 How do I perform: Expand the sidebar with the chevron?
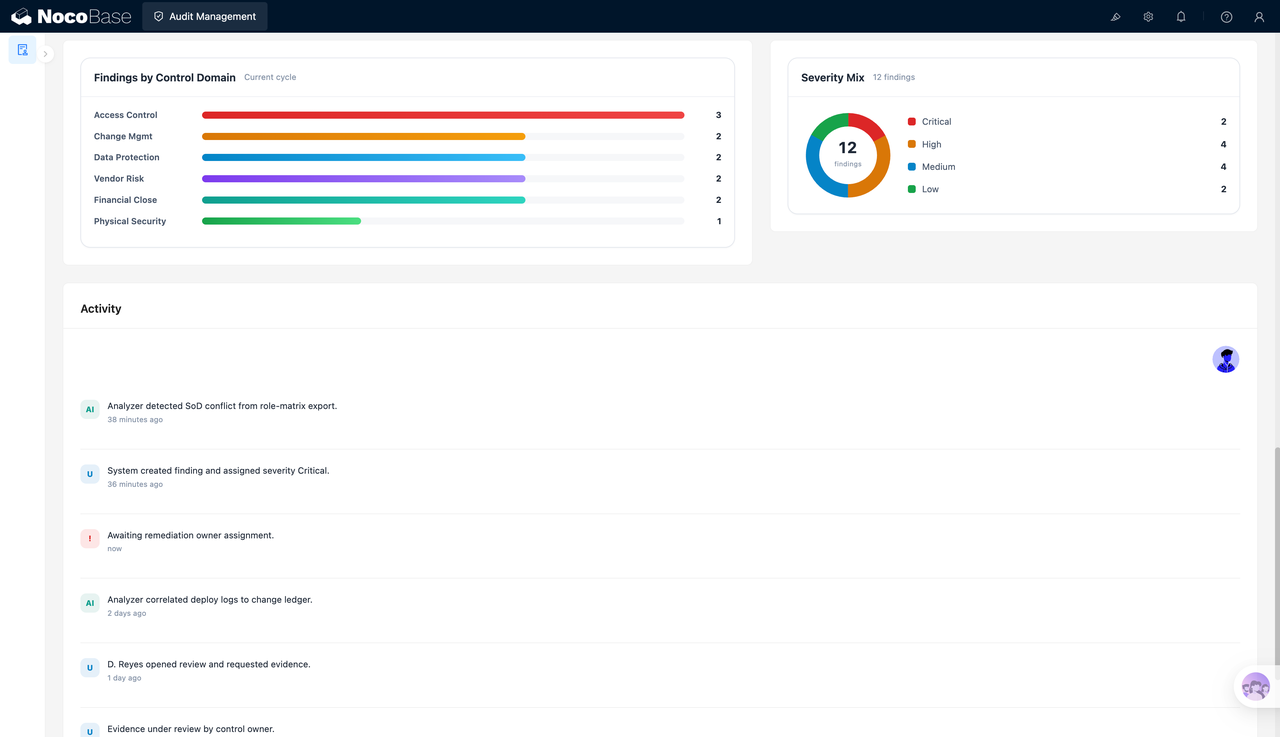(45, 54)
